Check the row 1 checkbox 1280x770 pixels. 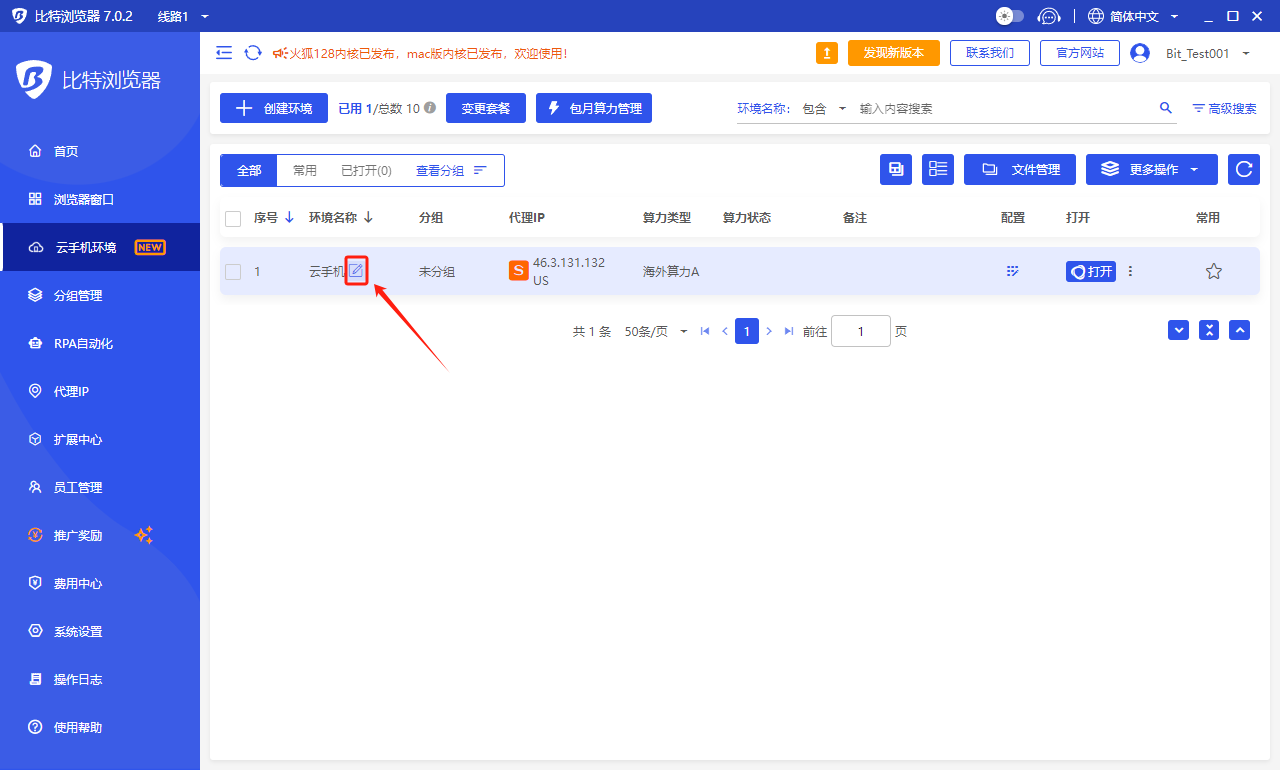[x=233, y=272]
